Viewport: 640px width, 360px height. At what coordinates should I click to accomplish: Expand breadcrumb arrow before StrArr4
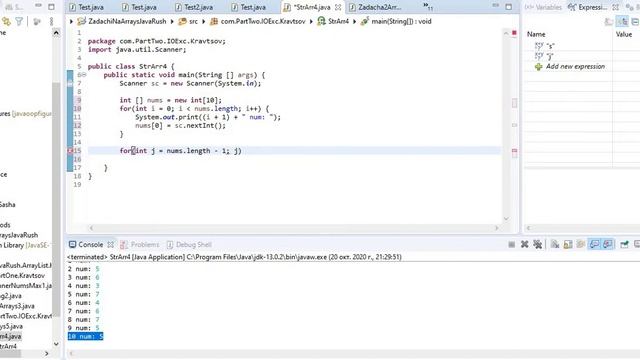point(311,21)
